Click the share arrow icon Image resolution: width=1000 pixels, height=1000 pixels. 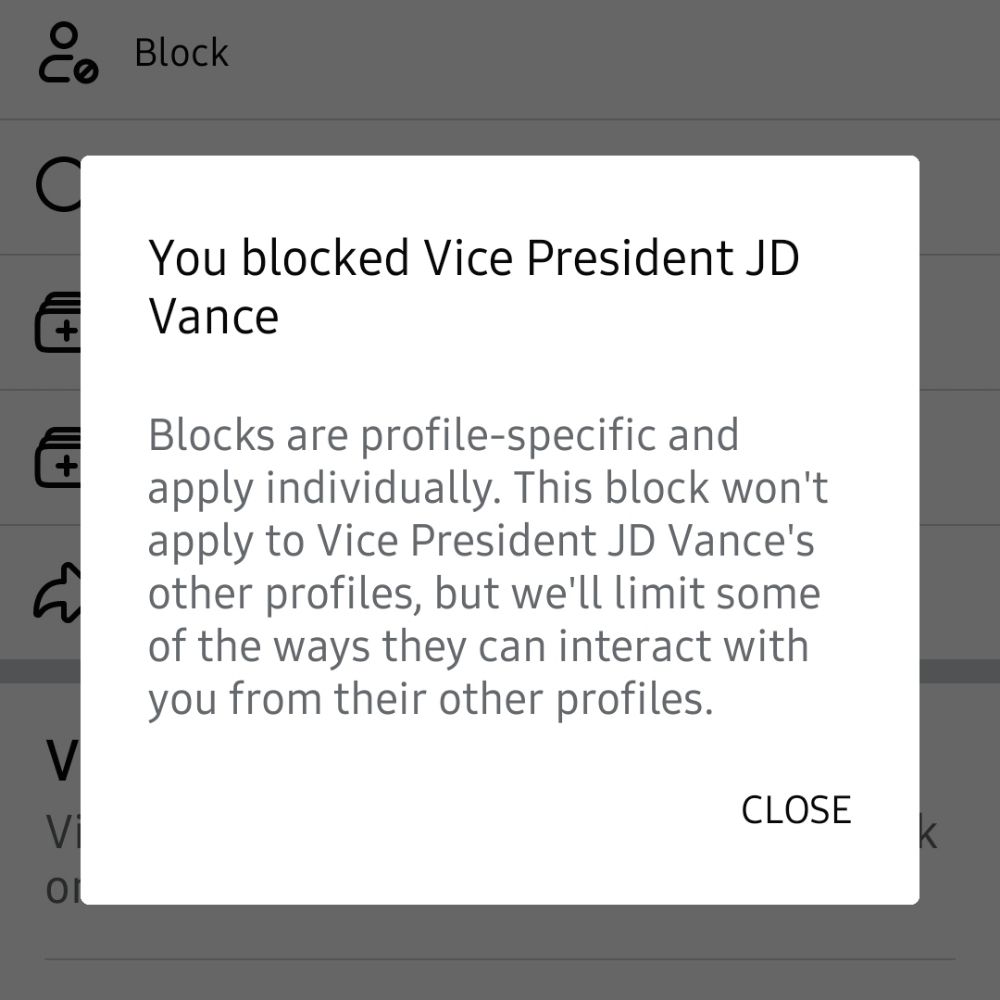57,593
